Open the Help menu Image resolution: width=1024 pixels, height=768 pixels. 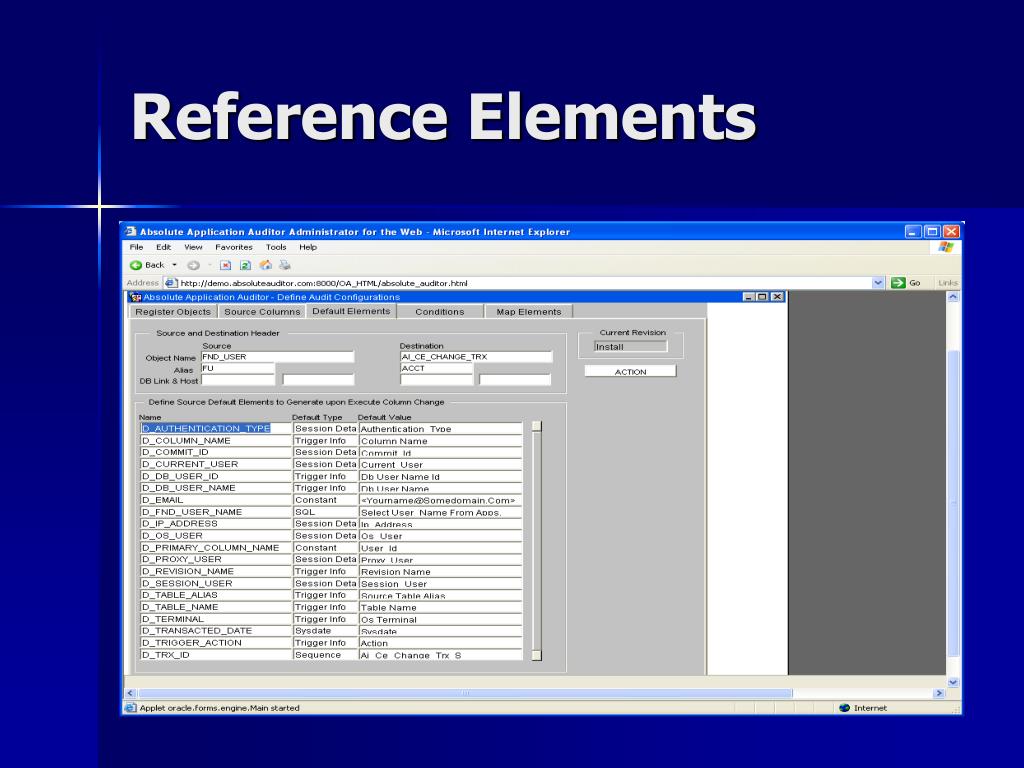[308, 248]
